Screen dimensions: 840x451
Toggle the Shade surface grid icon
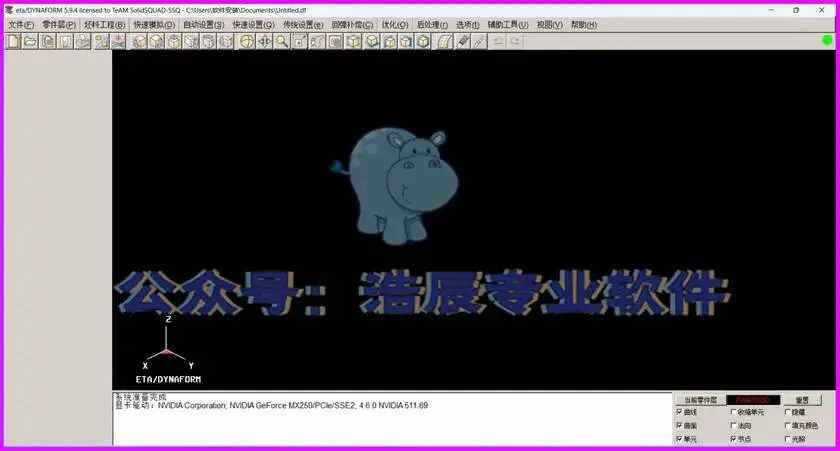445,41
